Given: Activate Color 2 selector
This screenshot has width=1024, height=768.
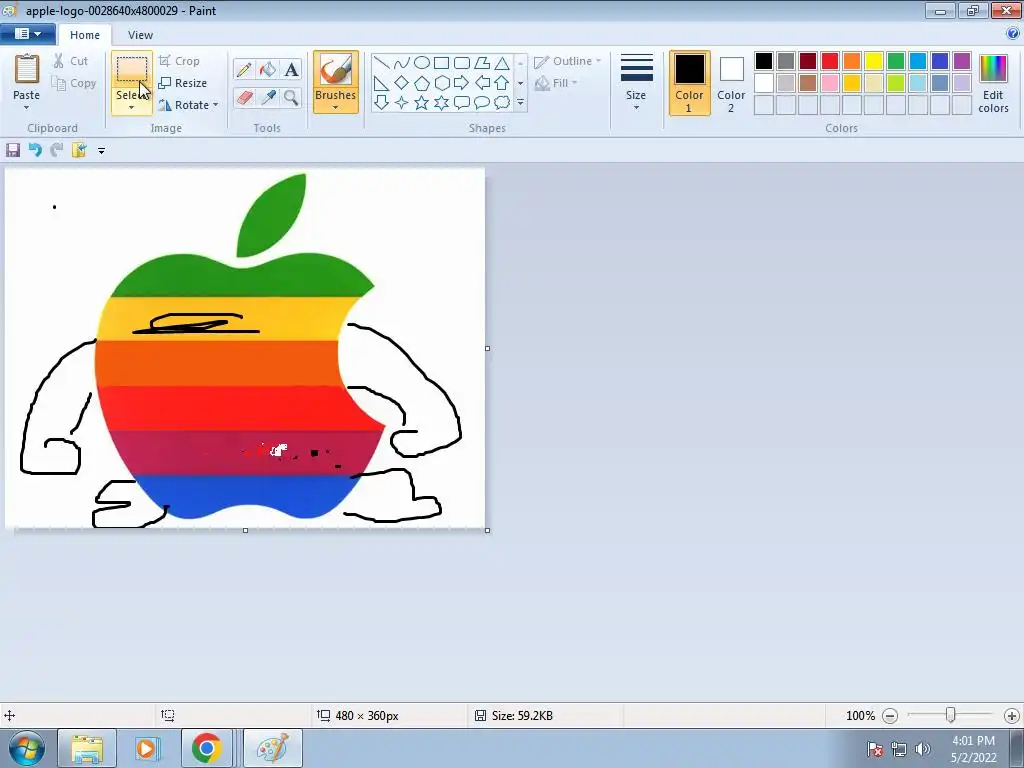Looking at the screenshot, I should [x=731, y=83].
